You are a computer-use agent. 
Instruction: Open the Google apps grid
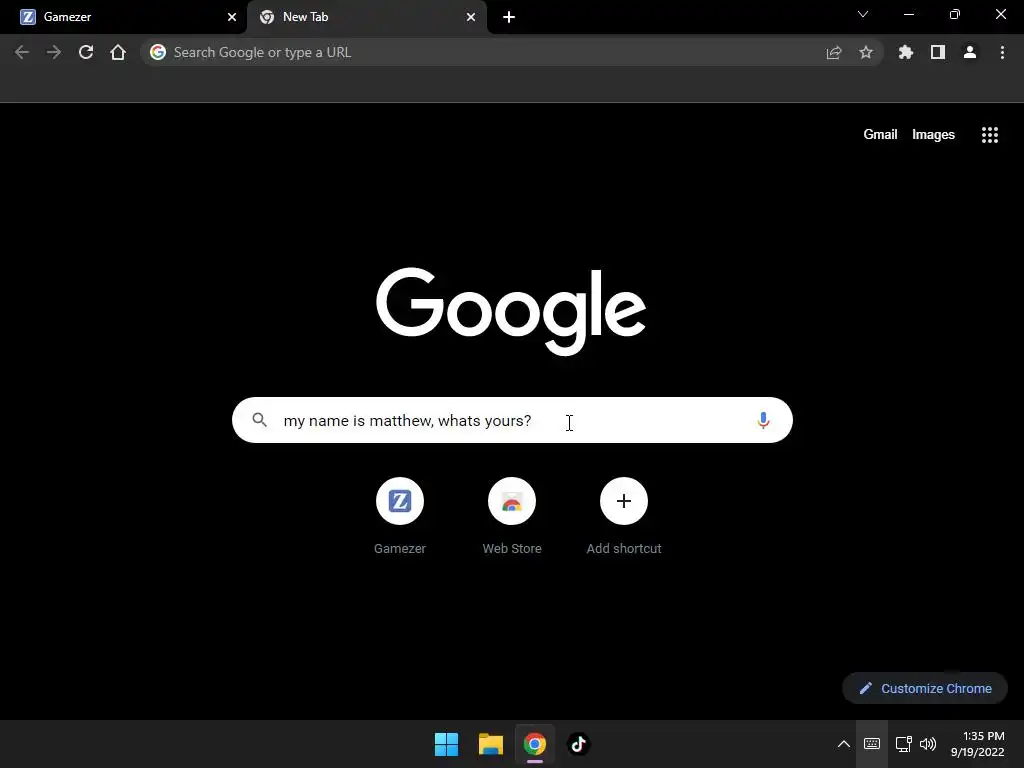[x=990, y=135]
